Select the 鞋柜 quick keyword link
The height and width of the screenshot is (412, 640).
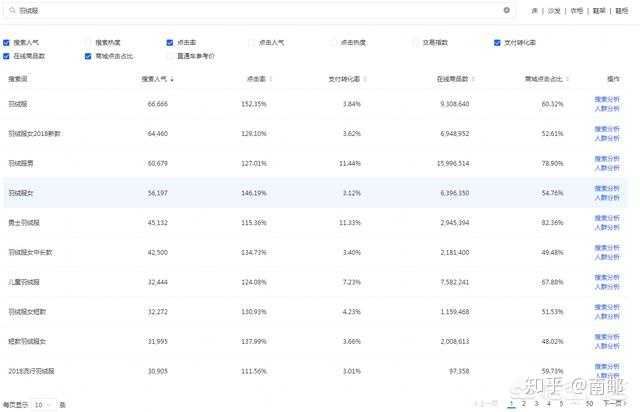click(622, 10)
